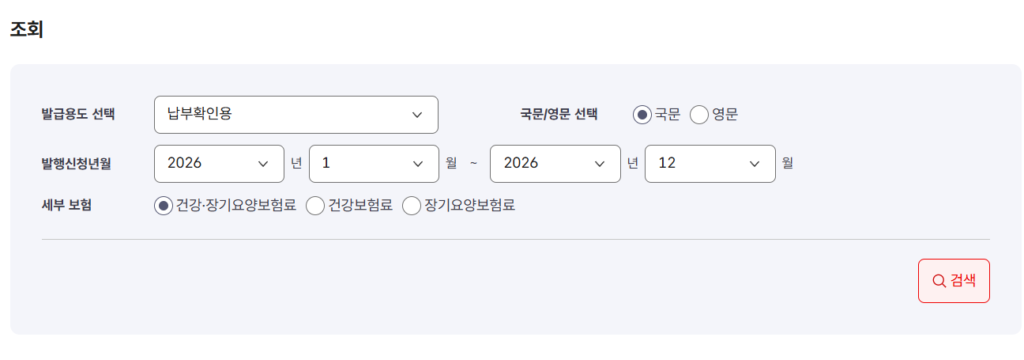
Task: Click the chevron arrow of start year 2026
Action: (x=263, y=163)
